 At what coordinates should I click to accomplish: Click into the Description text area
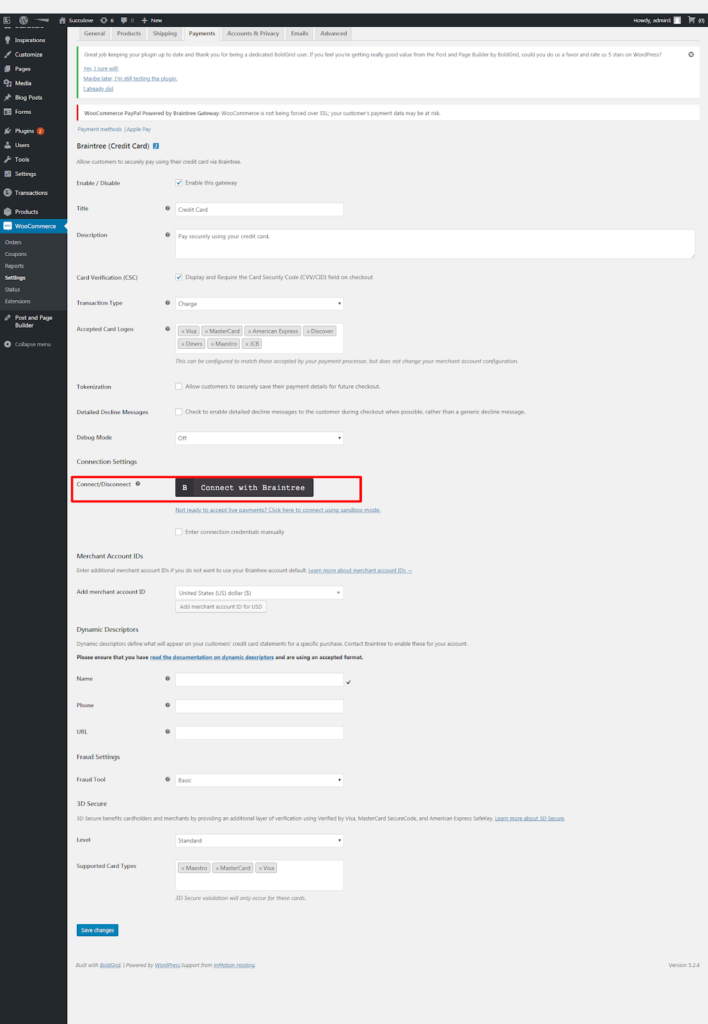point(435,244)
